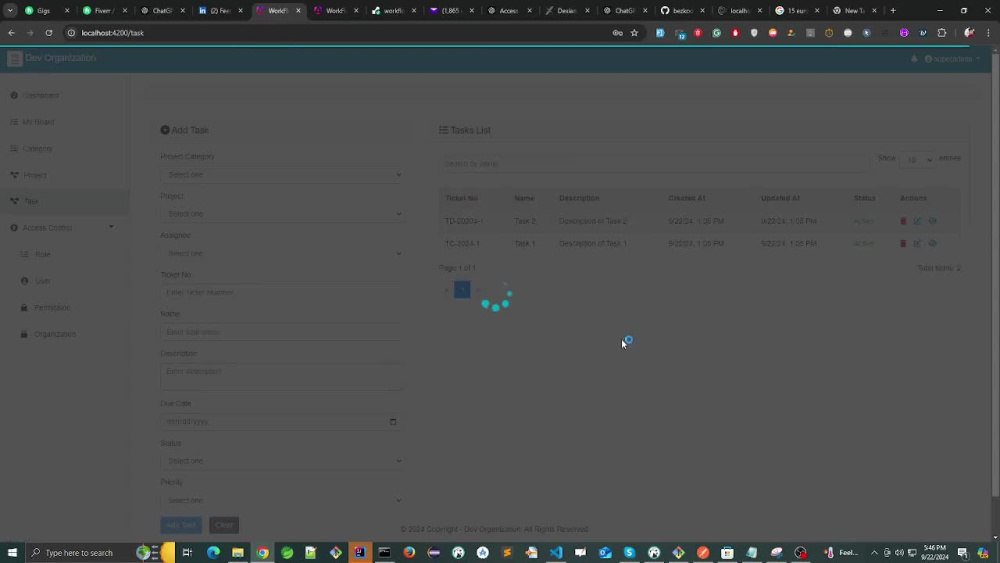Open the notifications bell icon
The image size is (1000, 563).
[x=914, y=59]
